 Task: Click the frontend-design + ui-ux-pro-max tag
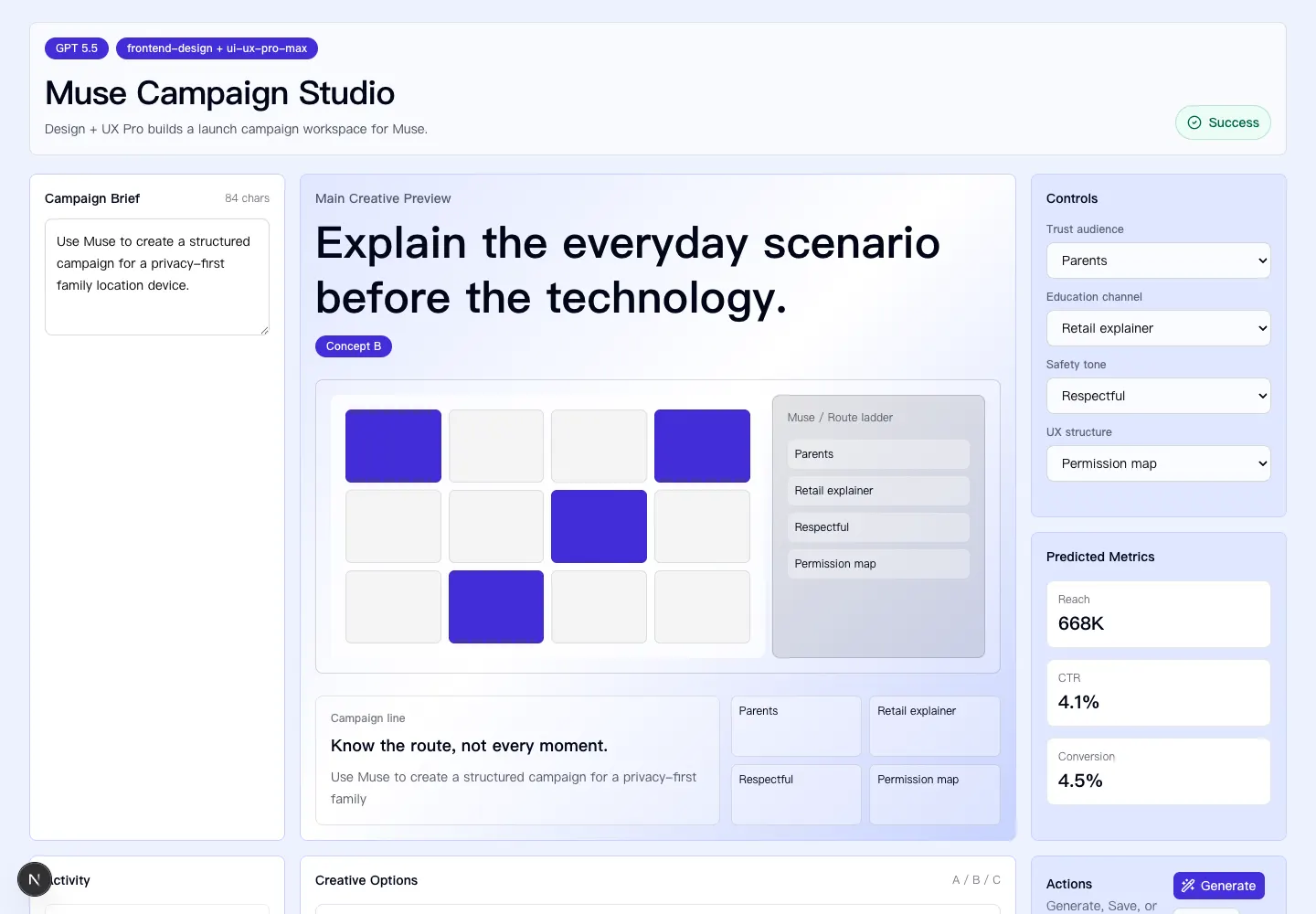[x=217, y=48]
